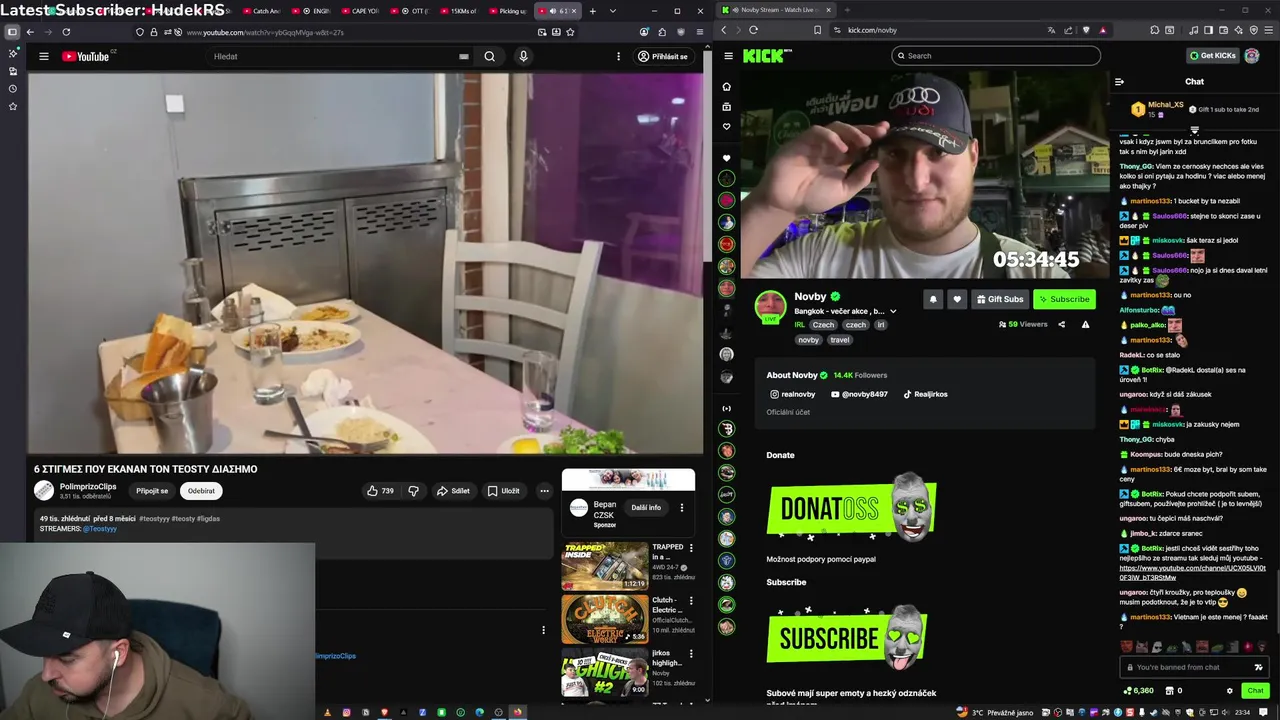
Task: Toggle the left browser sidebar panel button
Action: [x=12, y=32]
